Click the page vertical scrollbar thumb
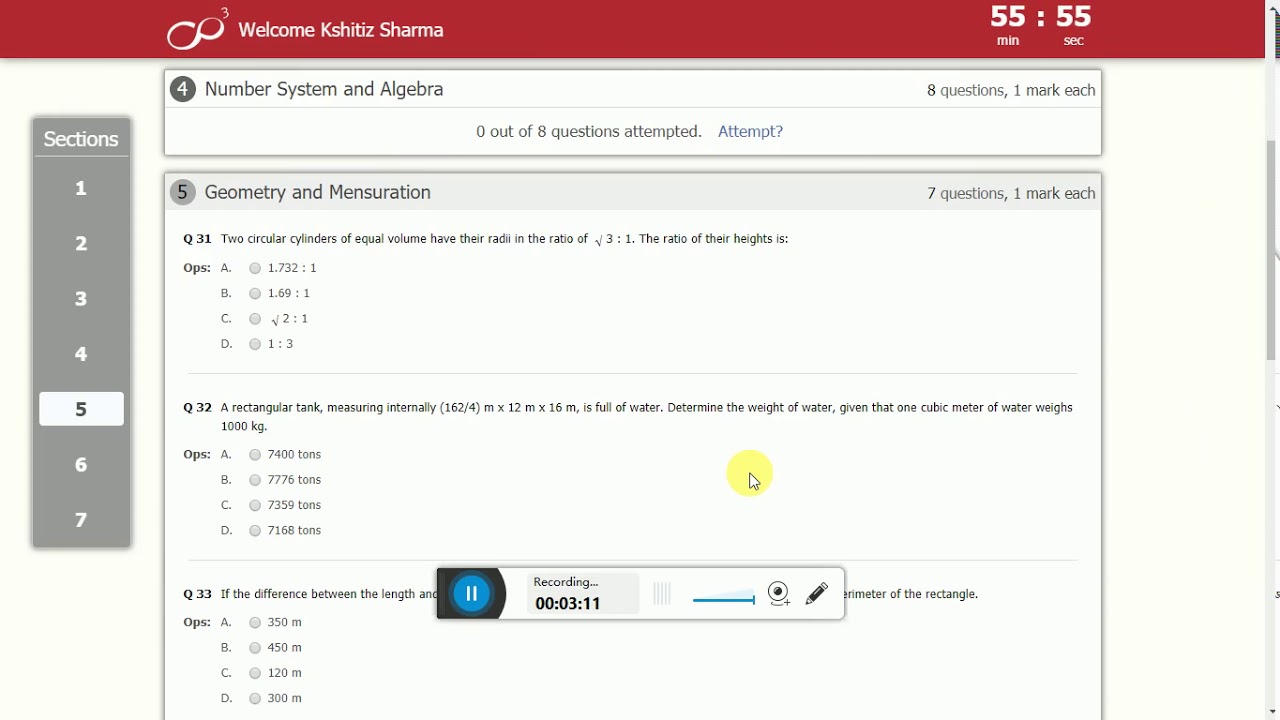Image resolution: width=1280 pixels, height=720 pixels. click(1272, 250)
